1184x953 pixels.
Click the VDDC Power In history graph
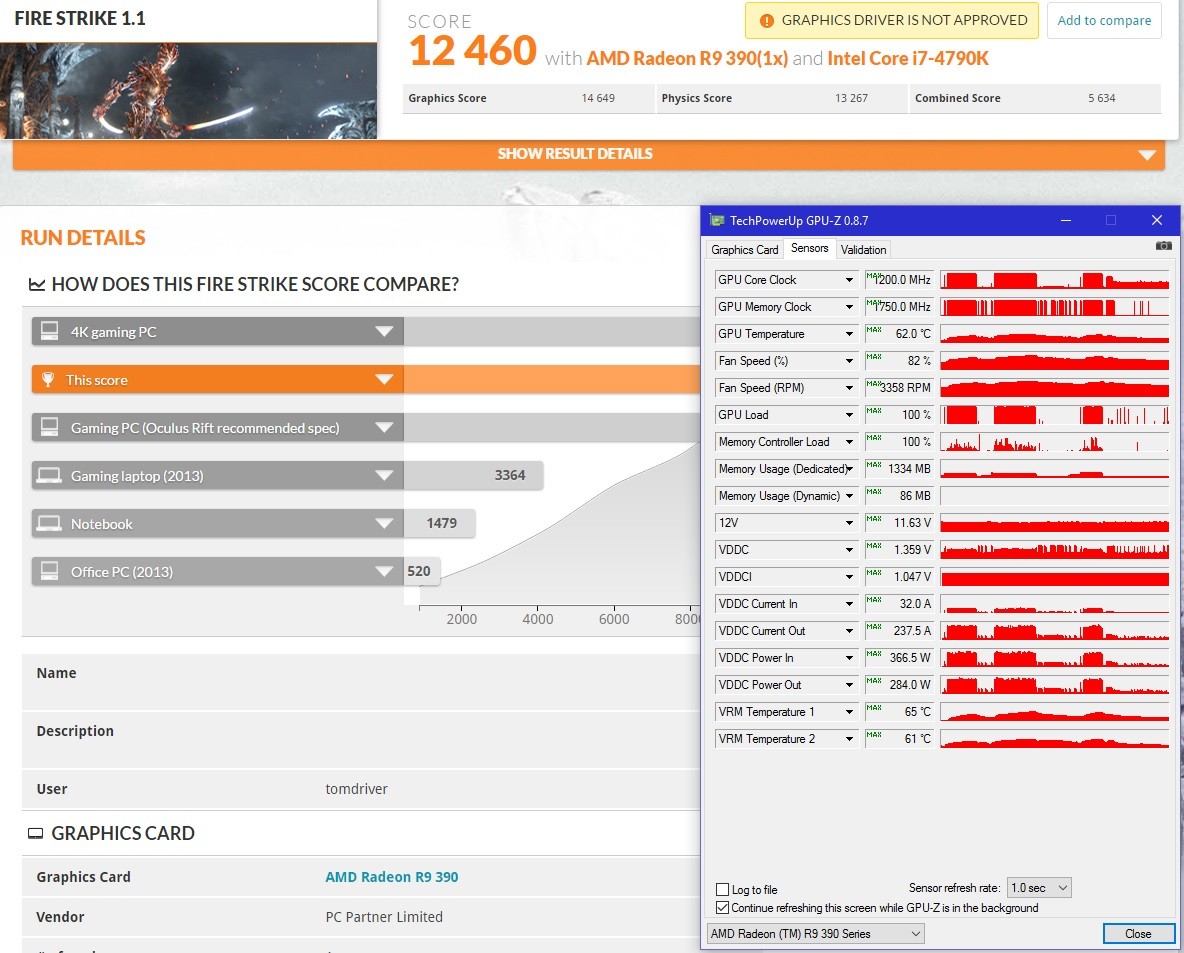[1054, 658]
